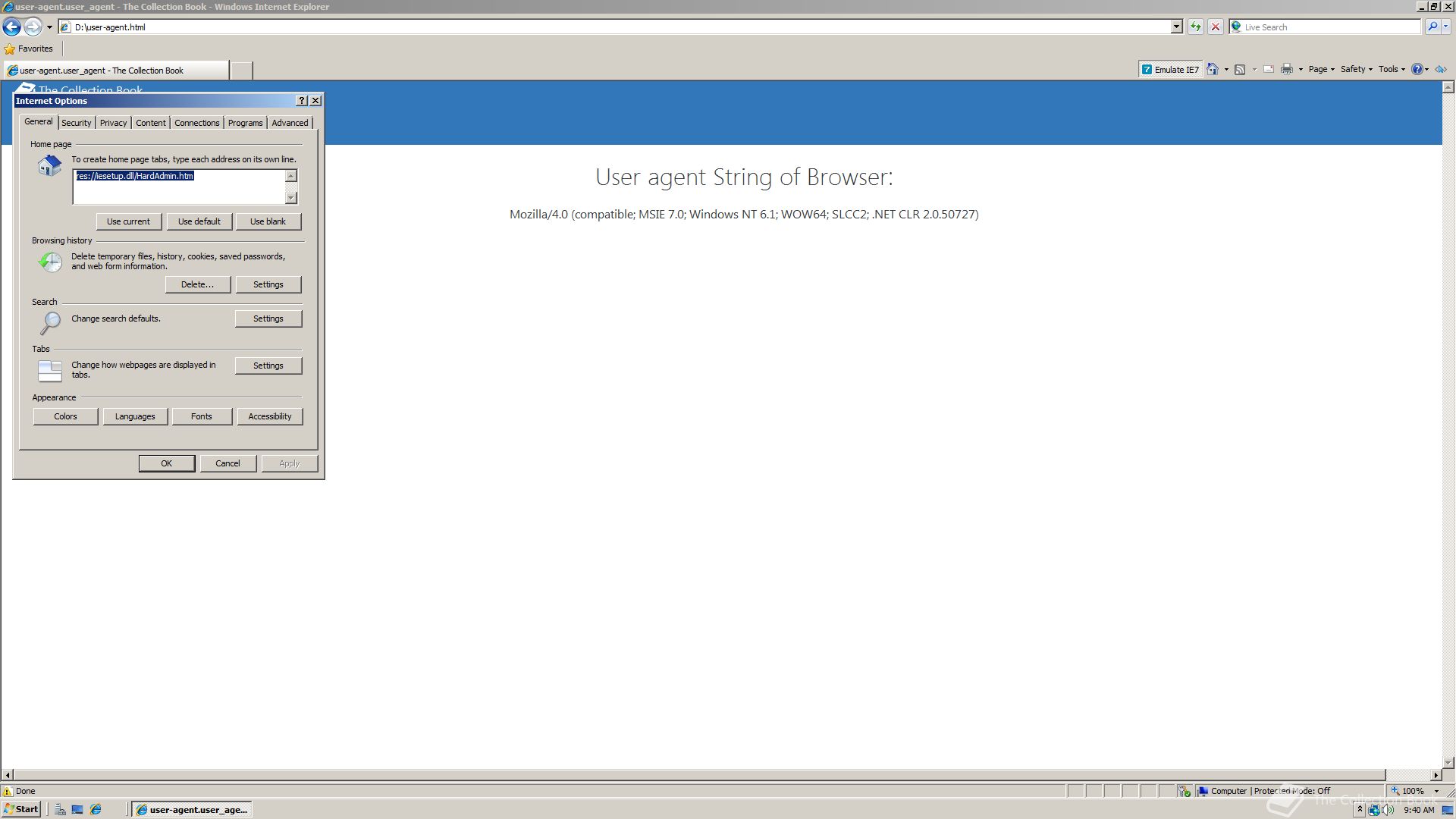Click the Use blank button
The height and width of the screenshot is (819, 1456).
click(x=268, y=221)
